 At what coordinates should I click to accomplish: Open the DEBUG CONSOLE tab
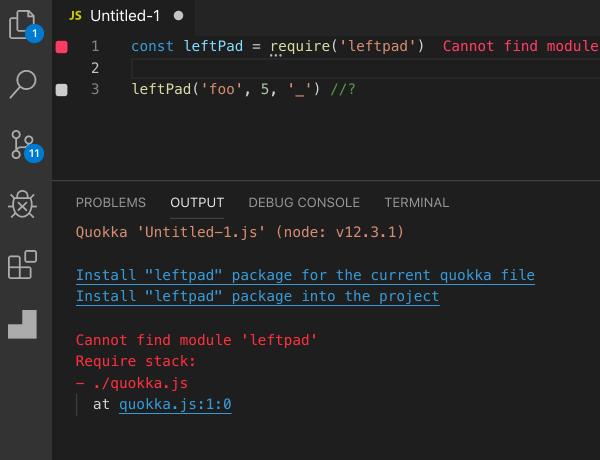(x=304, y=202)
